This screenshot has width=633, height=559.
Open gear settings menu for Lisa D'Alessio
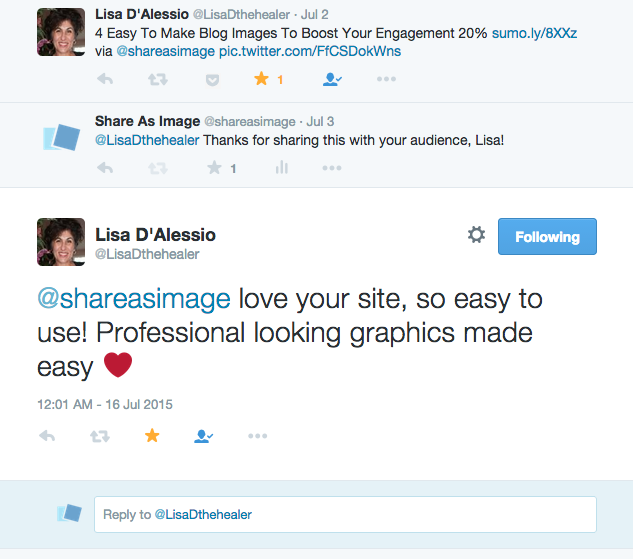point(476,234)
